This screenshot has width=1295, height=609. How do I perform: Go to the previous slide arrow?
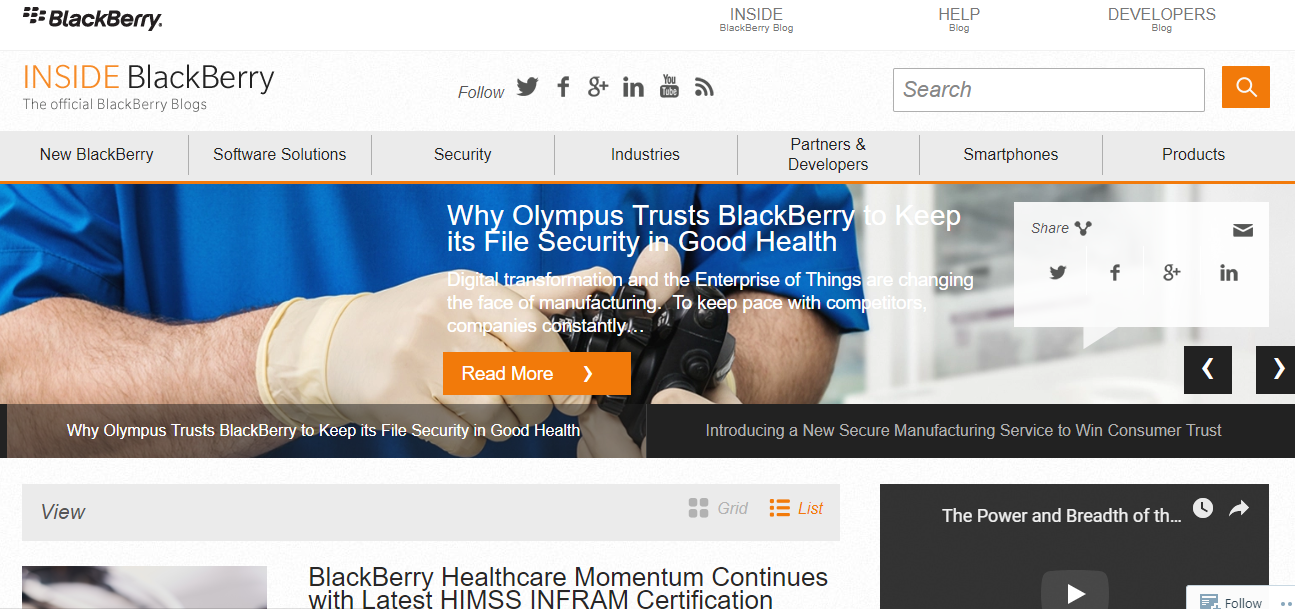1208,370
